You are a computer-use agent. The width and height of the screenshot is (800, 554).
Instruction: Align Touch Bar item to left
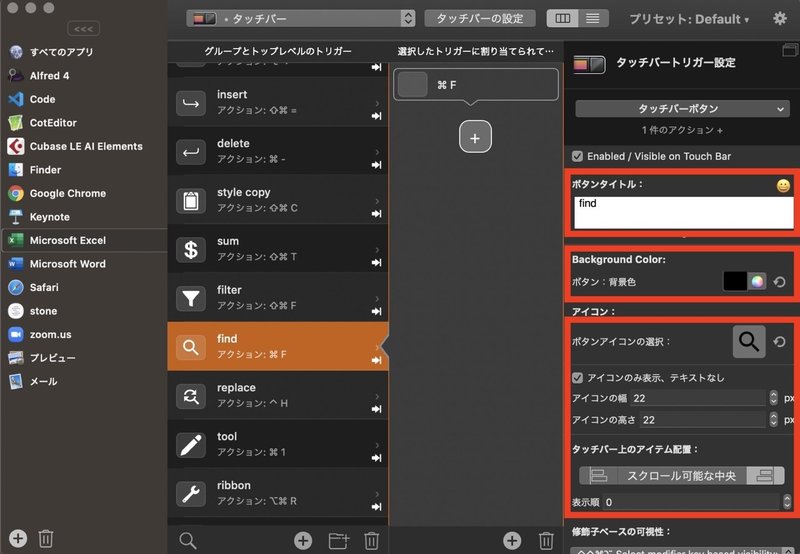pyautogui.click(x=597, y=475)
